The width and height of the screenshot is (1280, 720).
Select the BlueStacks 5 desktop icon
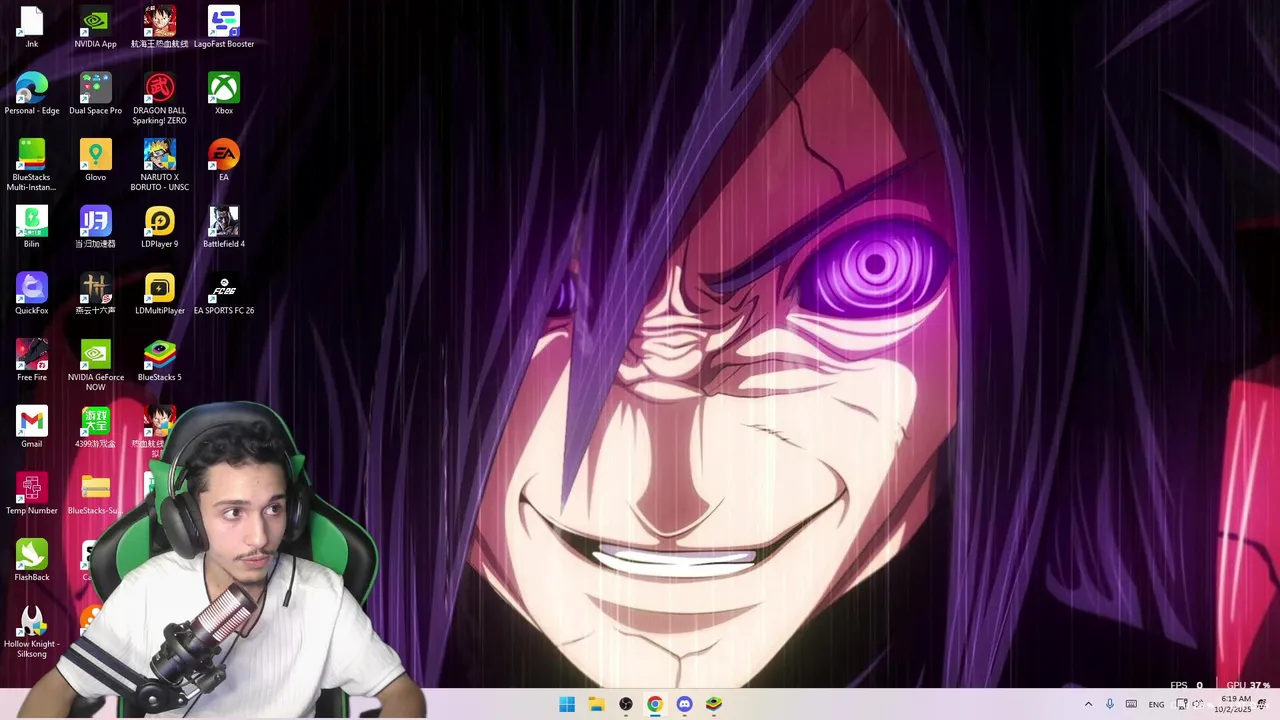[x=159, y=362]
